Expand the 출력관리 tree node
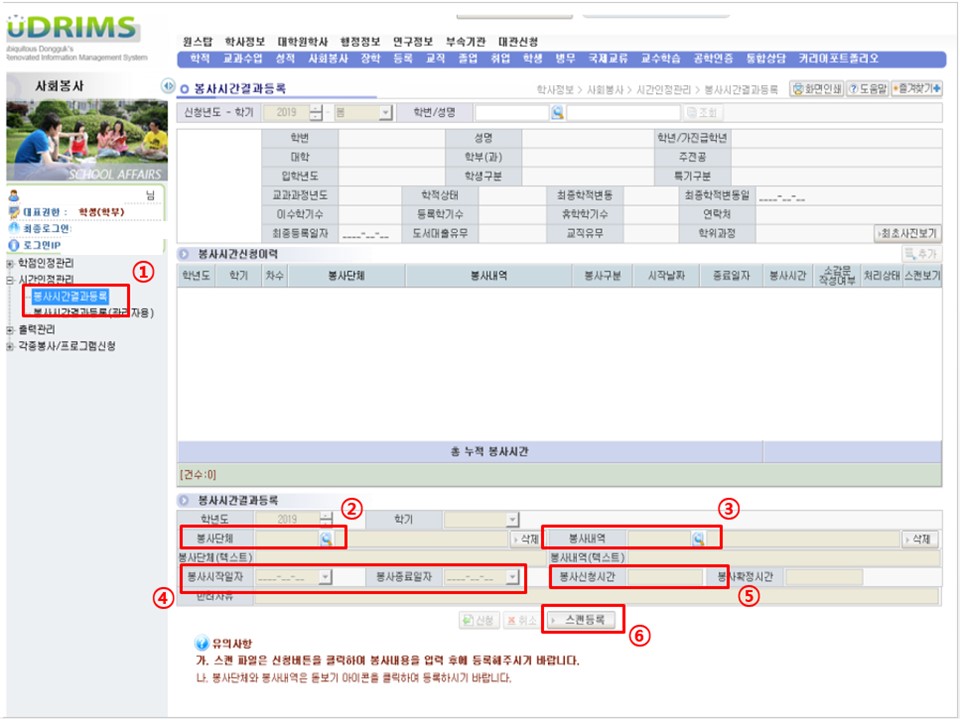This screenshot has height=720, width=960. pyautogui.click(x=10, y=329)
